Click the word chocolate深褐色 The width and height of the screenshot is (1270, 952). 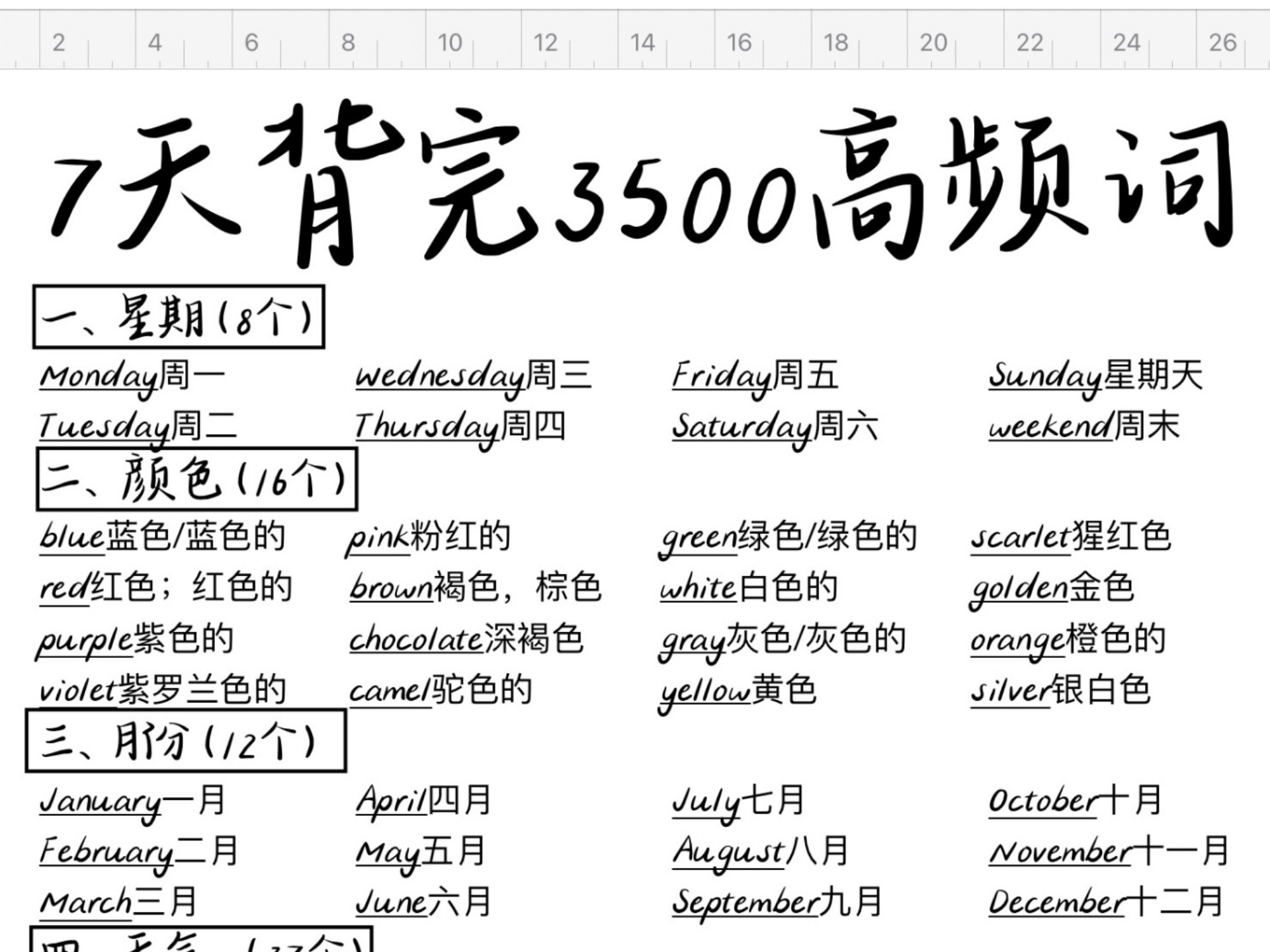point(466,639)
